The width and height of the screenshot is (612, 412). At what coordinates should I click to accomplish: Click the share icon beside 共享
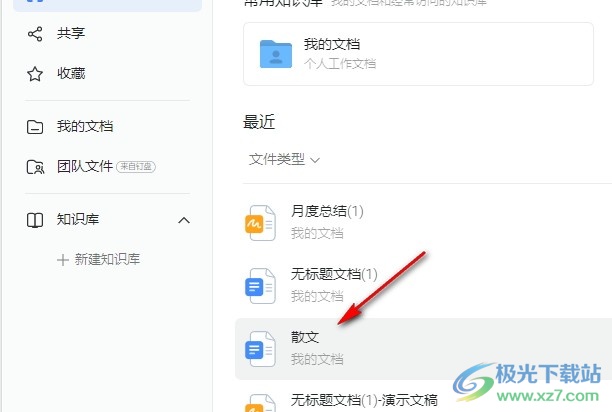pyautogui.click(x=35, y=34)
